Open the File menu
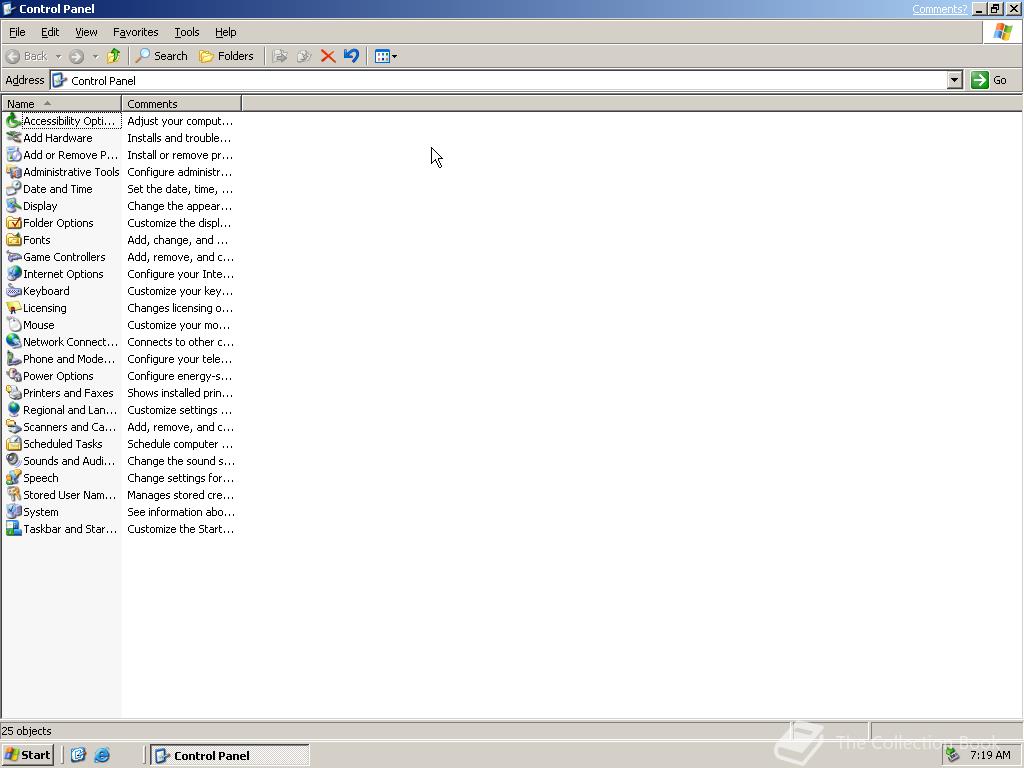The height and width of the screenshot is (768, 1024). 17,32
